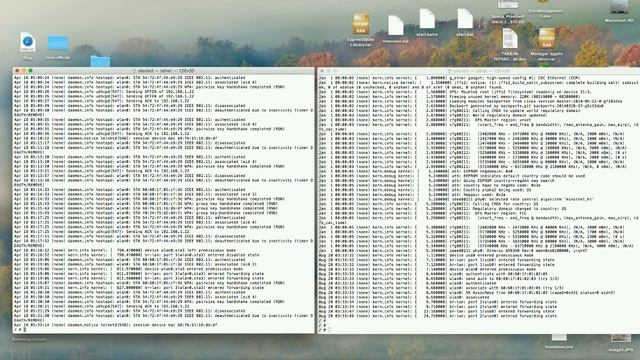Screen dimensions: 640x360
Task: Click 'device wlan0.sta3 left promiscuous mode' line
Action: [125, 250]
